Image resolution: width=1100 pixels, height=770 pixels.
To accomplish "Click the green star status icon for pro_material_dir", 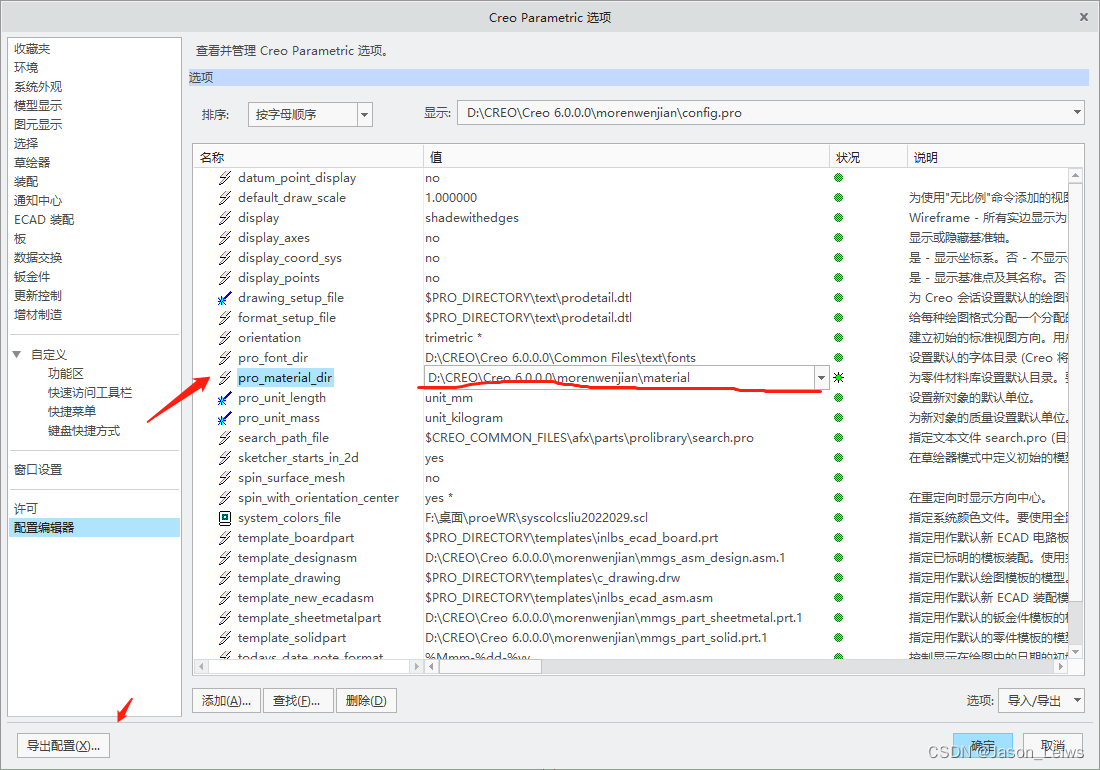I will (x=838, y=377).
